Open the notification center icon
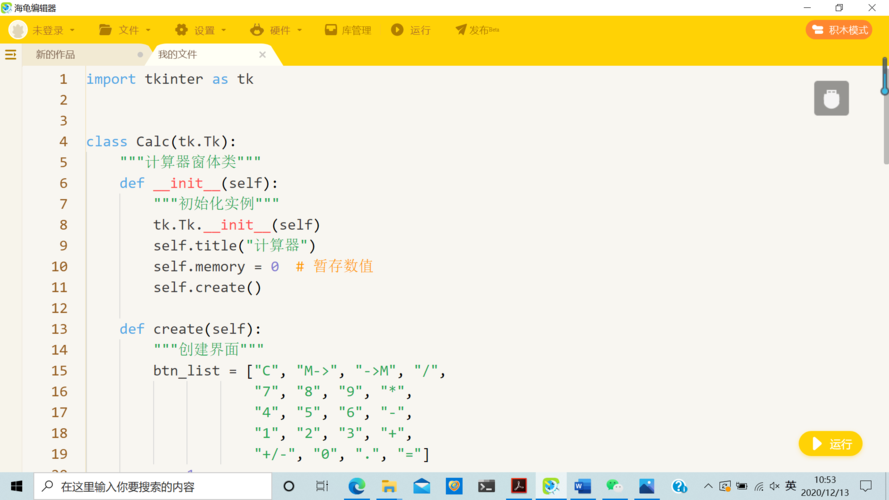889x500 pixels. click(866, 486)
